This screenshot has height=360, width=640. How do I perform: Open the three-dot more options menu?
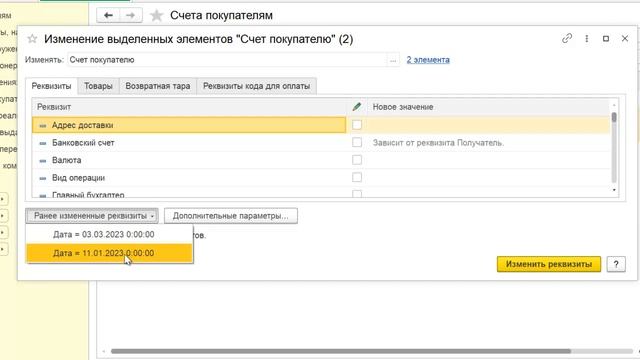(587, 38)
